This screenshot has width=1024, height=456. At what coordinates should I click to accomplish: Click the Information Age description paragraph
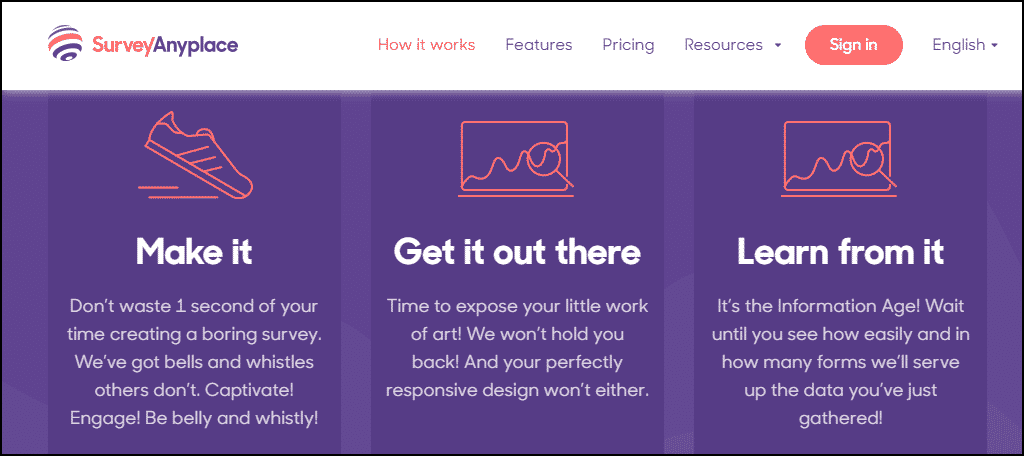[840, 362]
